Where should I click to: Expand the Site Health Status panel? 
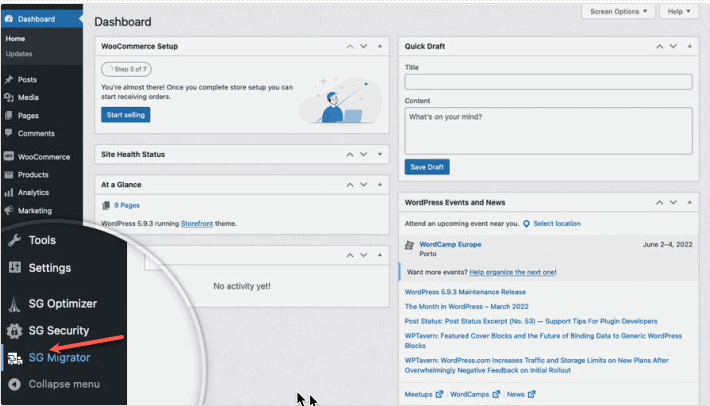tap(380, 154)
